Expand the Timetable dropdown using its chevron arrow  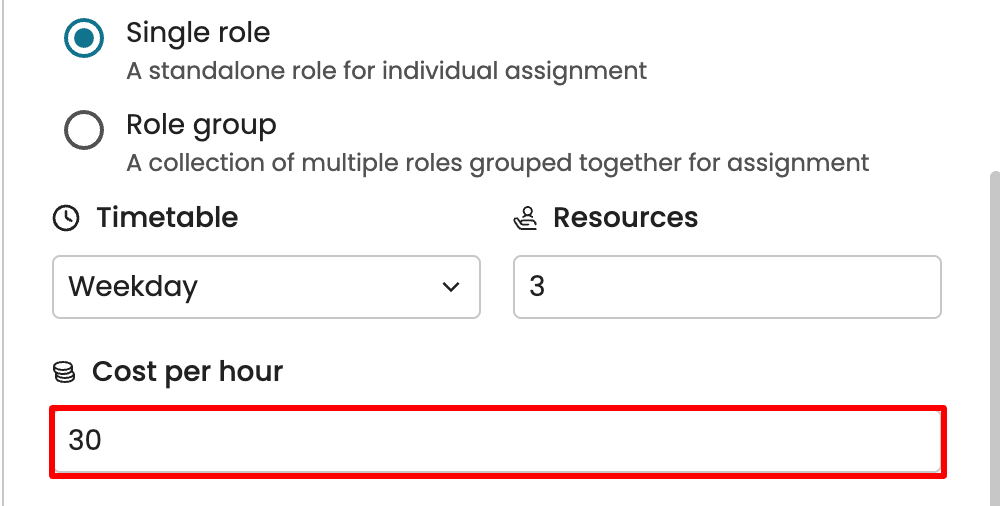(451, 287)
